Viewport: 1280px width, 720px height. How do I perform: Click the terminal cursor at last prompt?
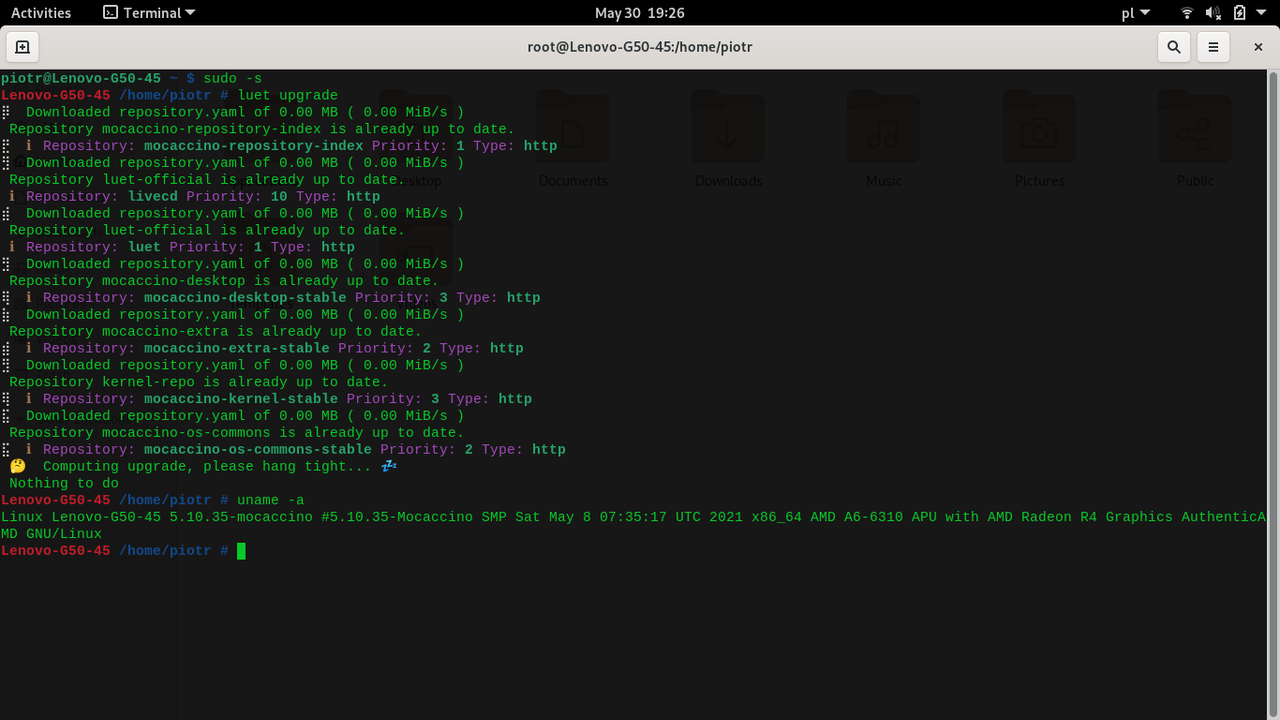[x=241, y=551]
